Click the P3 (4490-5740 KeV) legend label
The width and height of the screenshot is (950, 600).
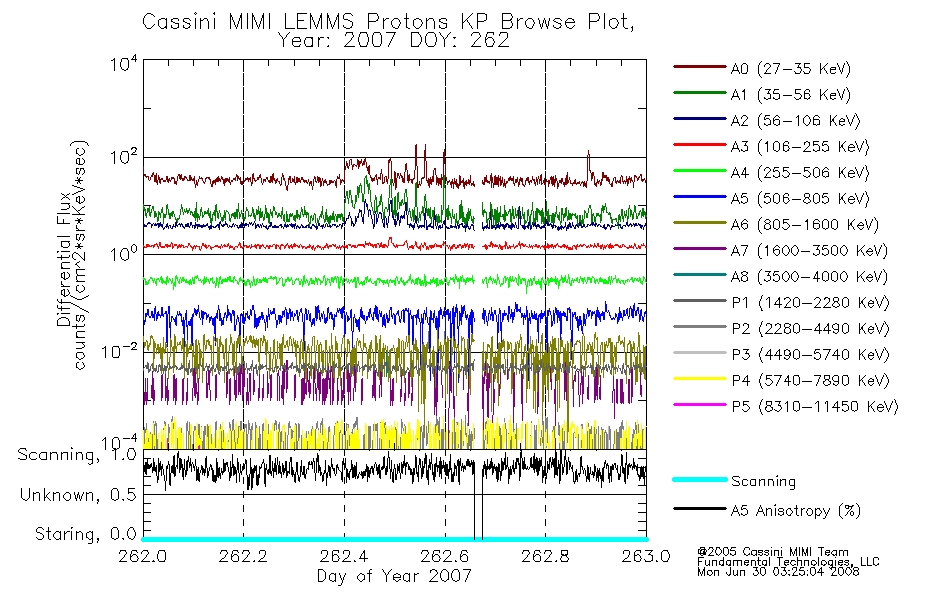811,355
